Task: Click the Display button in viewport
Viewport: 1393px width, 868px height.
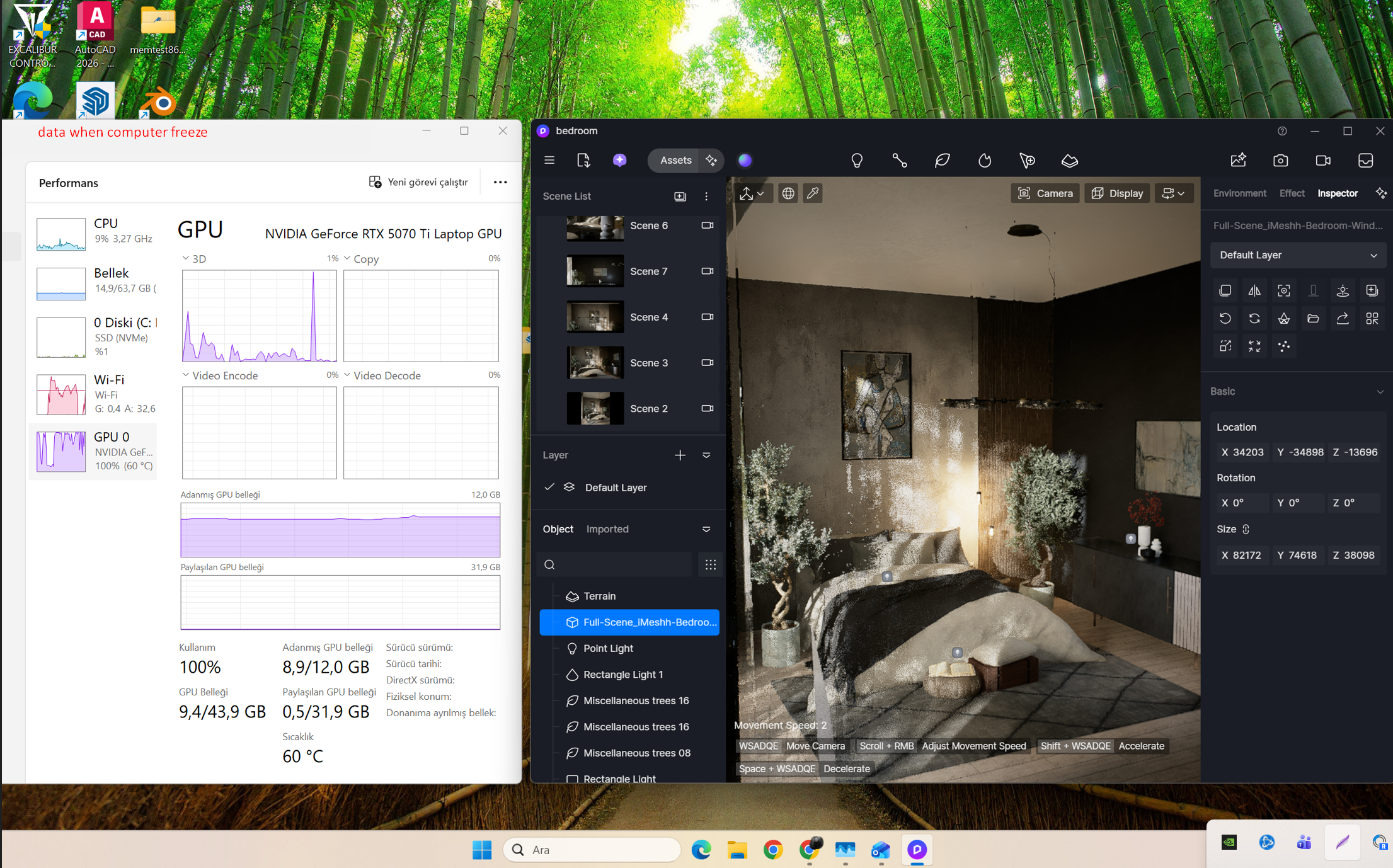Action: [x=1117, y=193]
